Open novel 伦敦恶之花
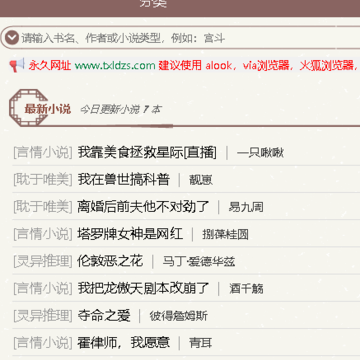The height and width of the screenshot is (360, 360). coord(110,261)
